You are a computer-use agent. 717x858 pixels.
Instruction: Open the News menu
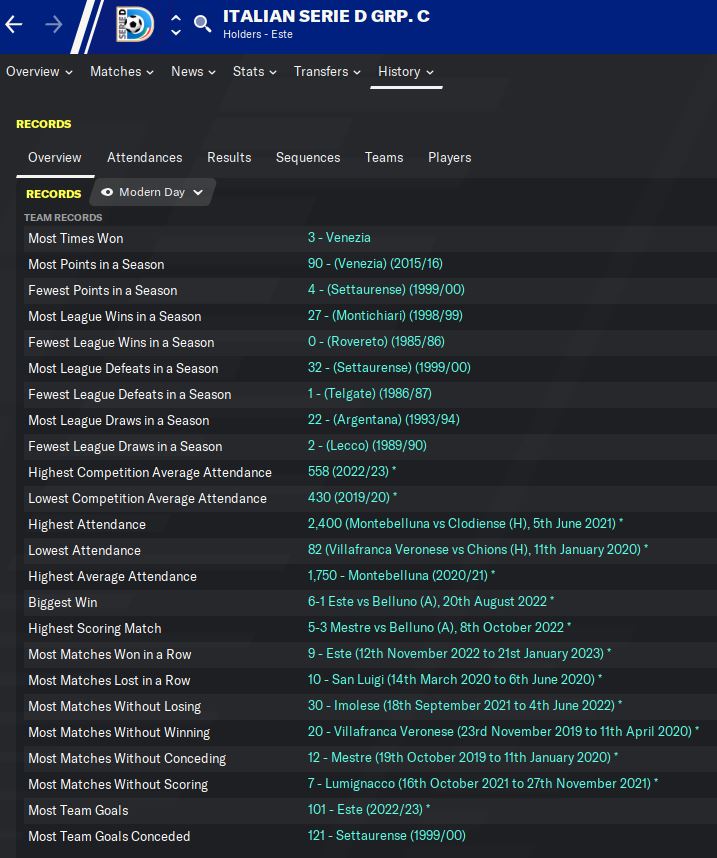tap(193, 71)
